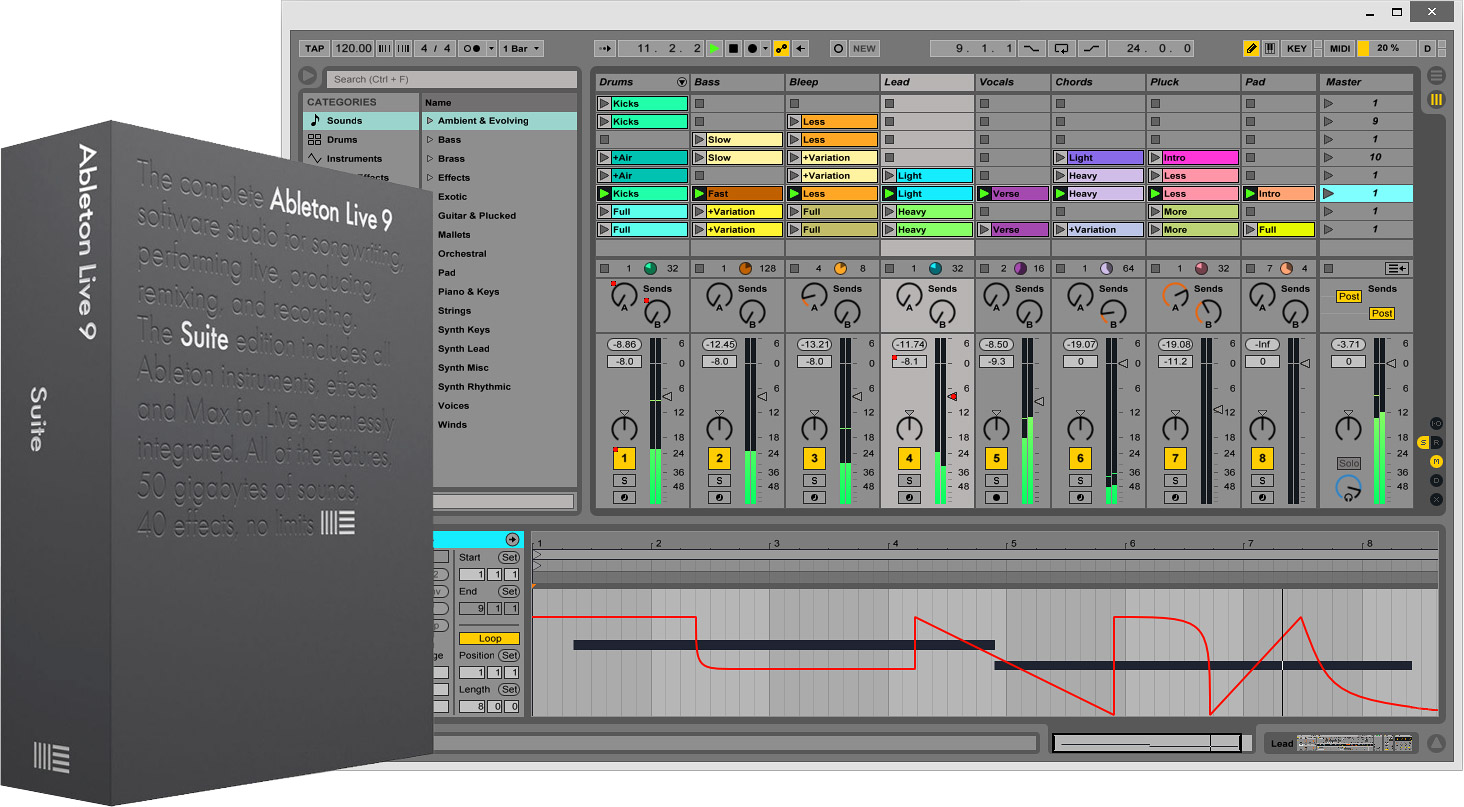Image resolution: width=1464 pixels, height=807 pixels.
Task: Toggle the Mixer section M button
Action: pyautogui.click(x=1437, y=461)
